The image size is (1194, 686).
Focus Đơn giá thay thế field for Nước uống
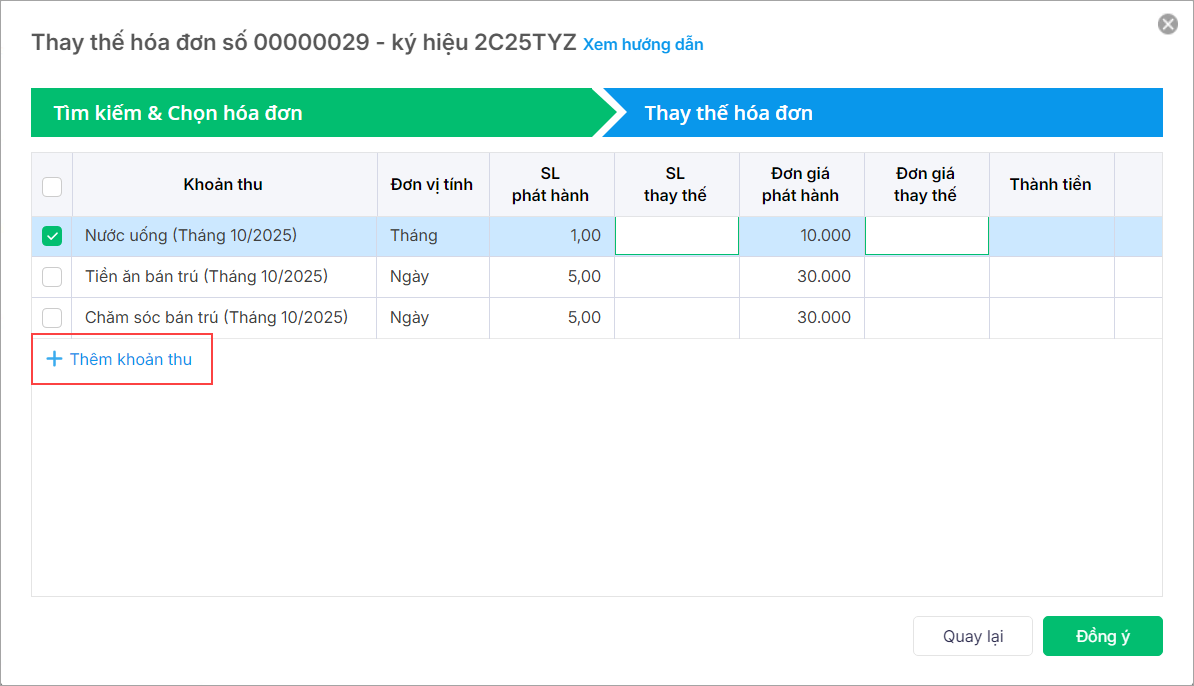[x=926, y=236]
